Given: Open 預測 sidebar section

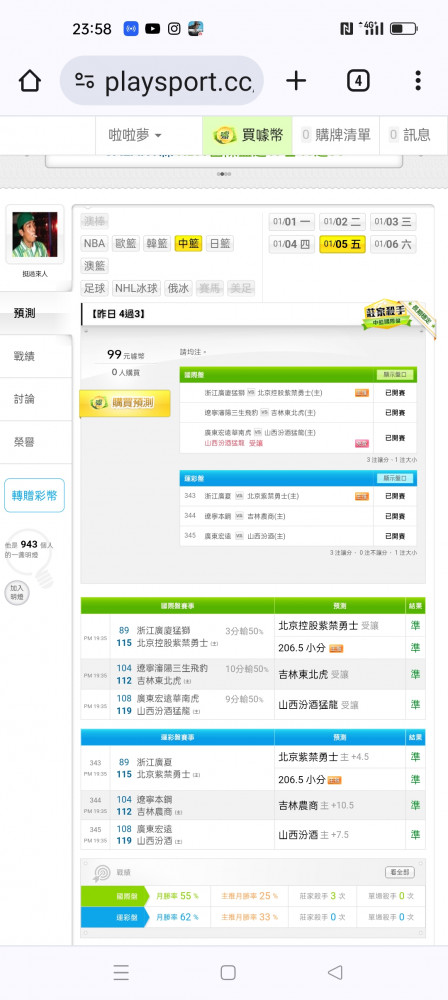Looking at the screenshot, I should click(x=36, y=312).
